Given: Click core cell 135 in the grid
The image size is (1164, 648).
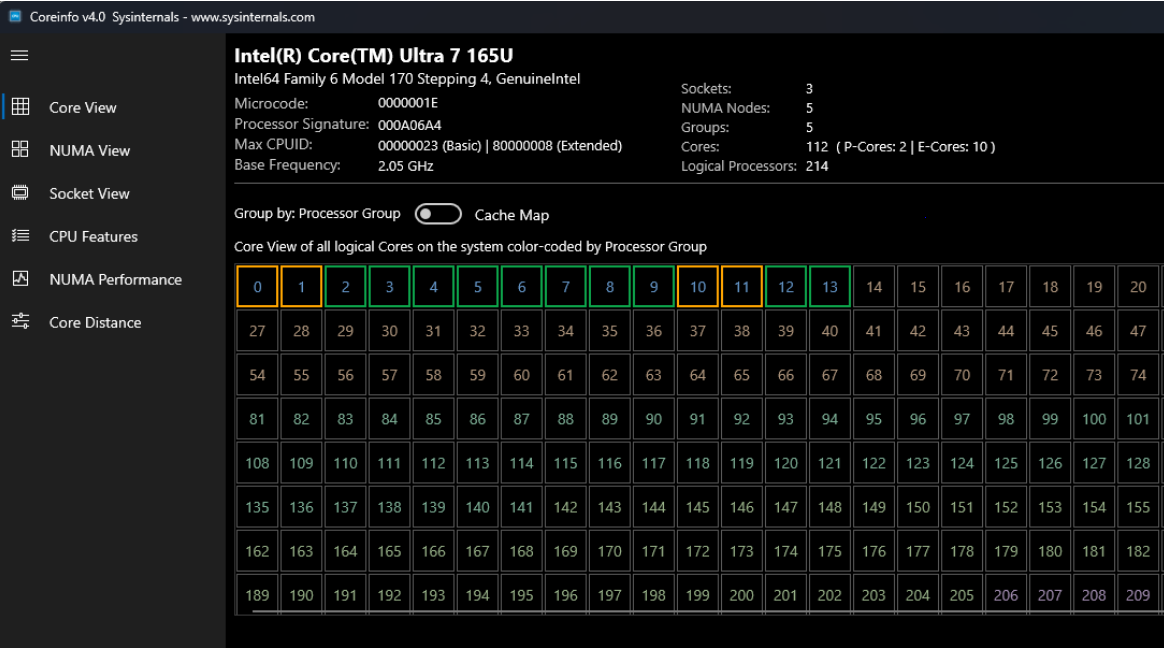Looking at the screenshot, I should click(x=256, y=507).
